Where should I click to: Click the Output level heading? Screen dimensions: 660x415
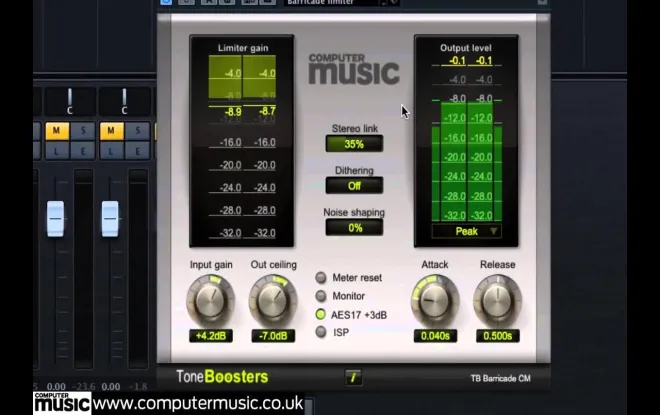pyautogui.click(x=466, y=48)
